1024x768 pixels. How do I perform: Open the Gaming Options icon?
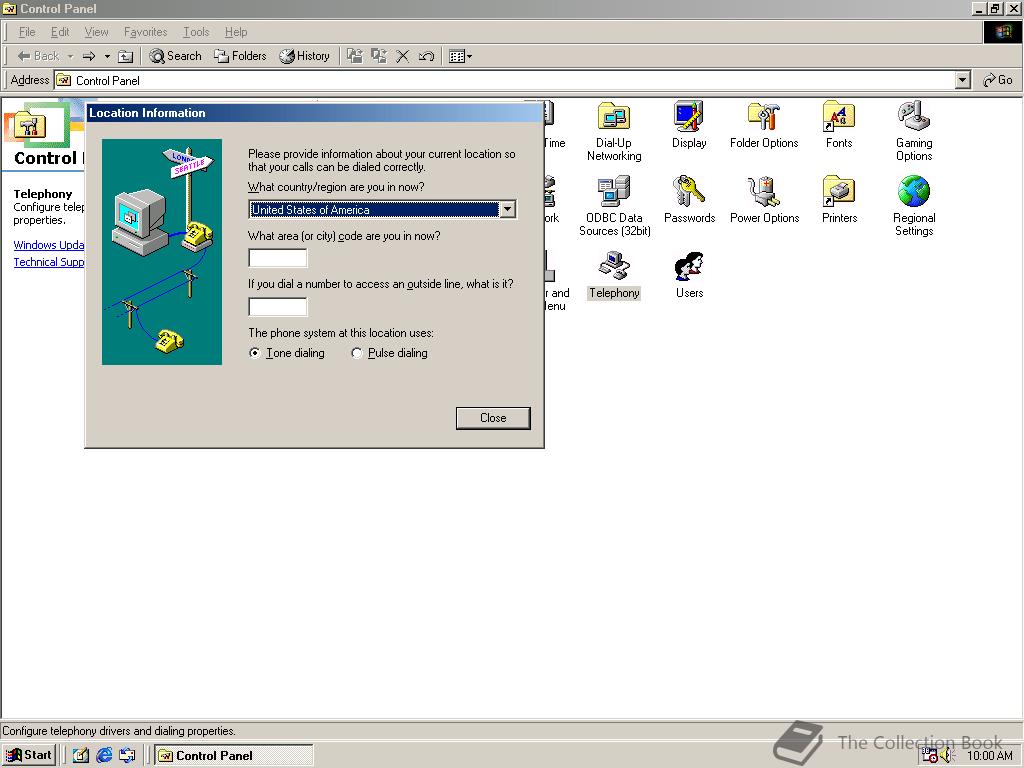tap(914, 131)
